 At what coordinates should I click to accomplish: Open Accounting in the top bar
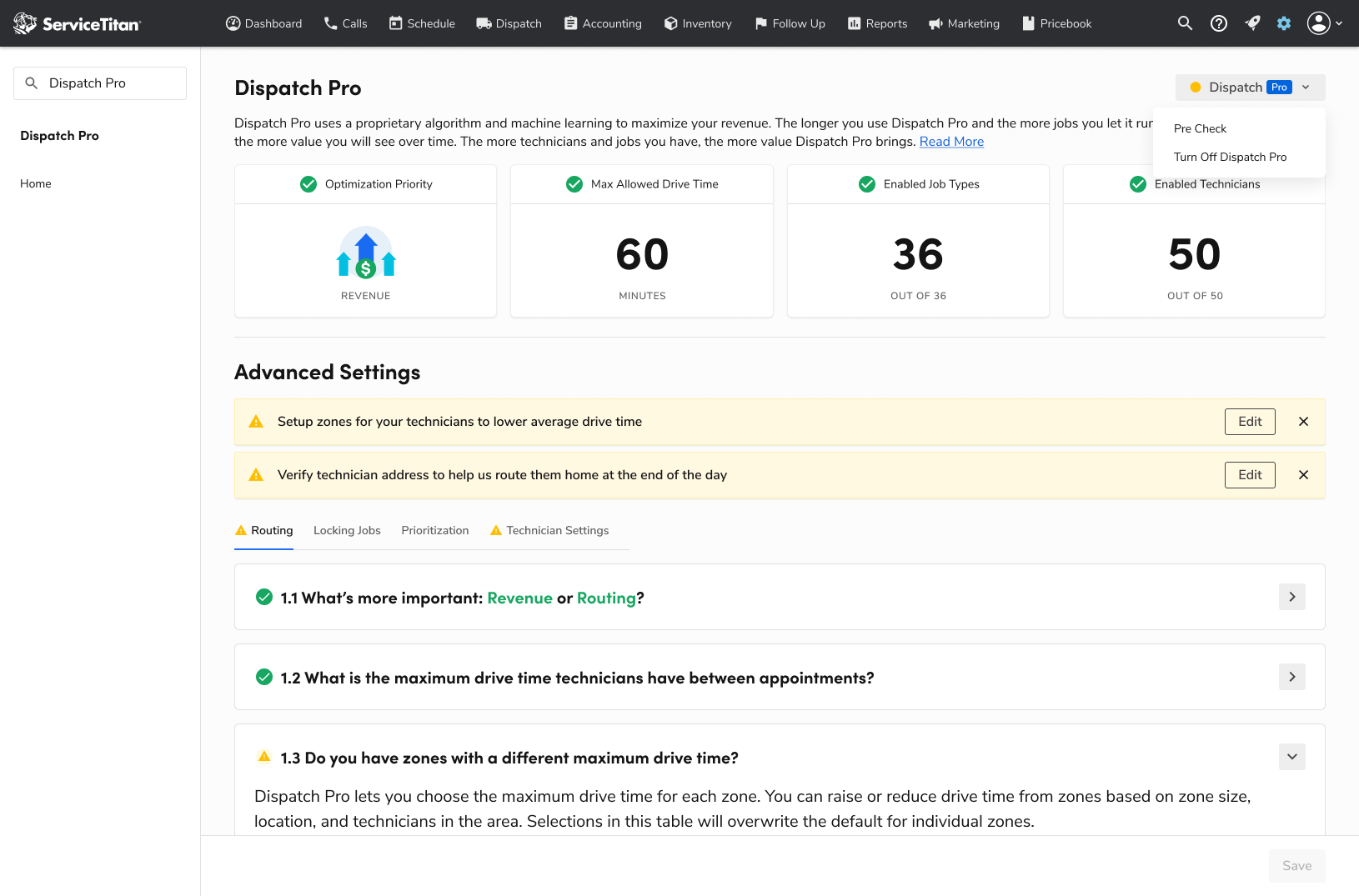pos(603,23)
